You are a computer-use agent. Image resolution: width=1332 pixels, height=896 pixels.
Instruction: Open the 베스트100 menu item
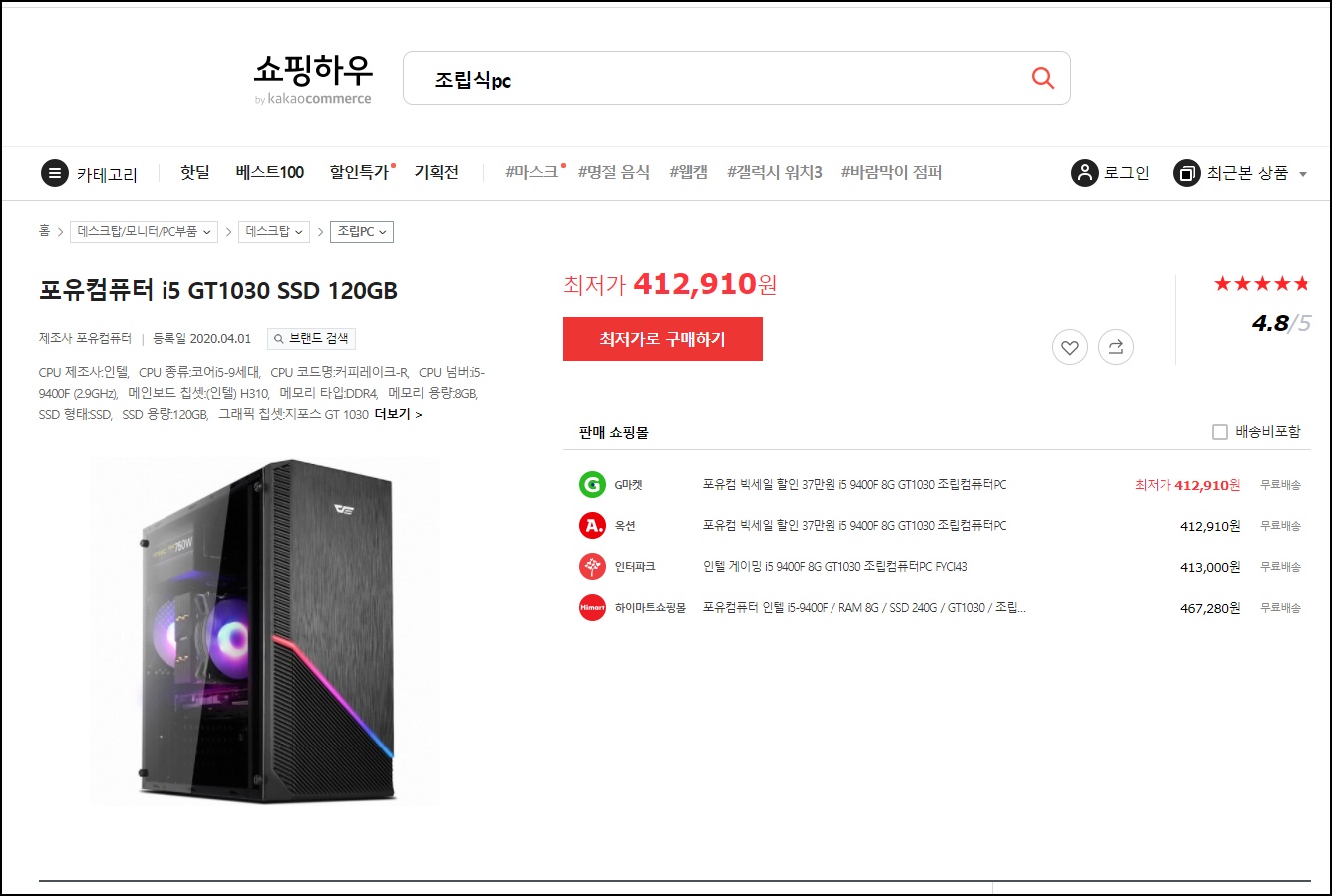click(x=270, y=172)
